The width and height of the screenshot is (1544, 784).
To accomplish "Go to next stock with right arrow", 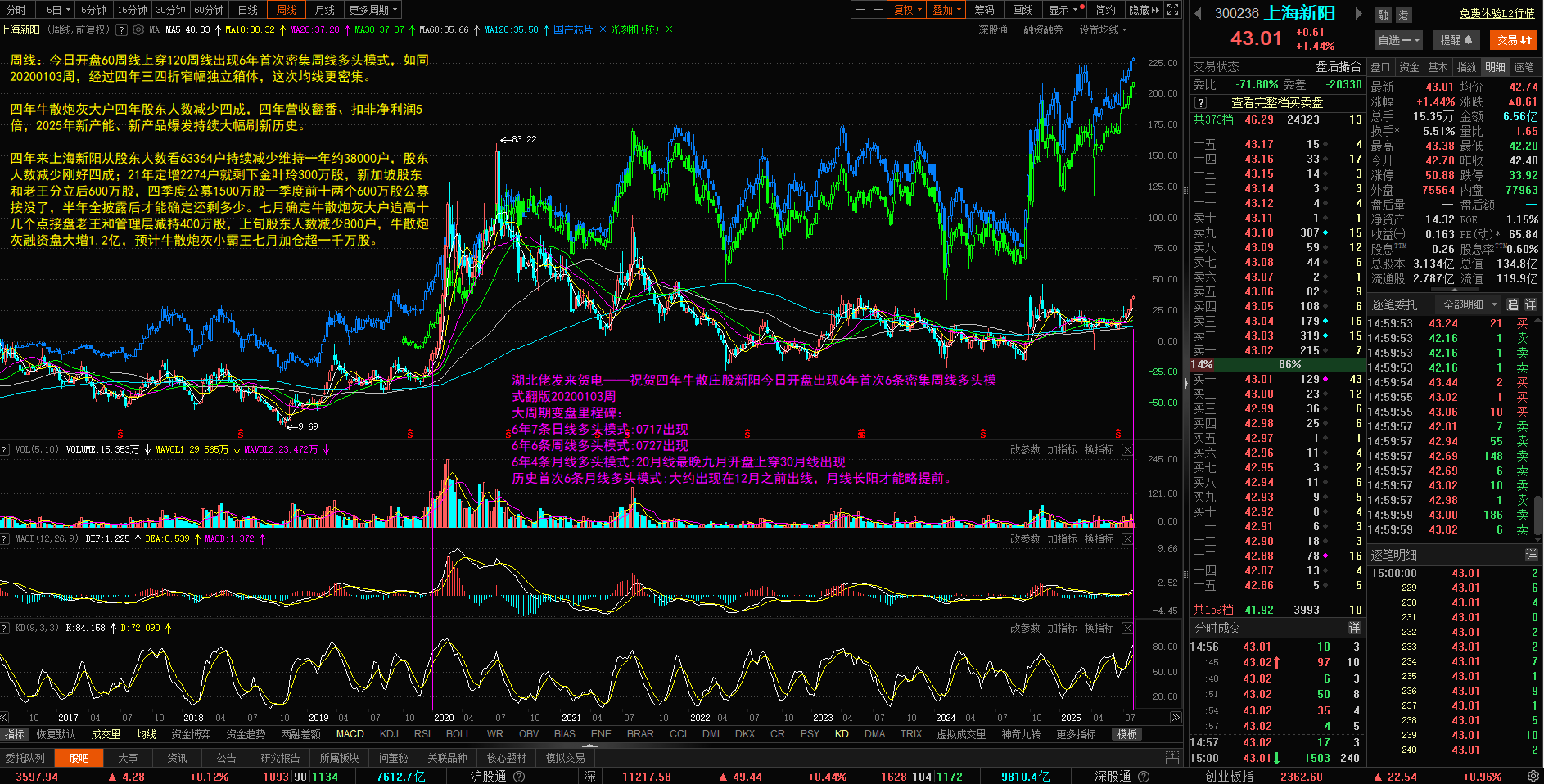I will (1358, 13).
